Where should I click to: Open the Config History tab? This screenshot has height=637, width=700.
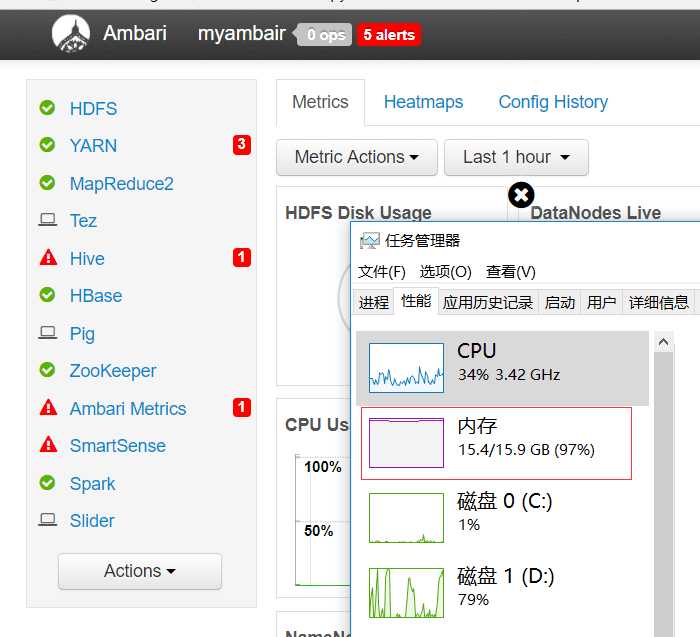coord(553,102)
